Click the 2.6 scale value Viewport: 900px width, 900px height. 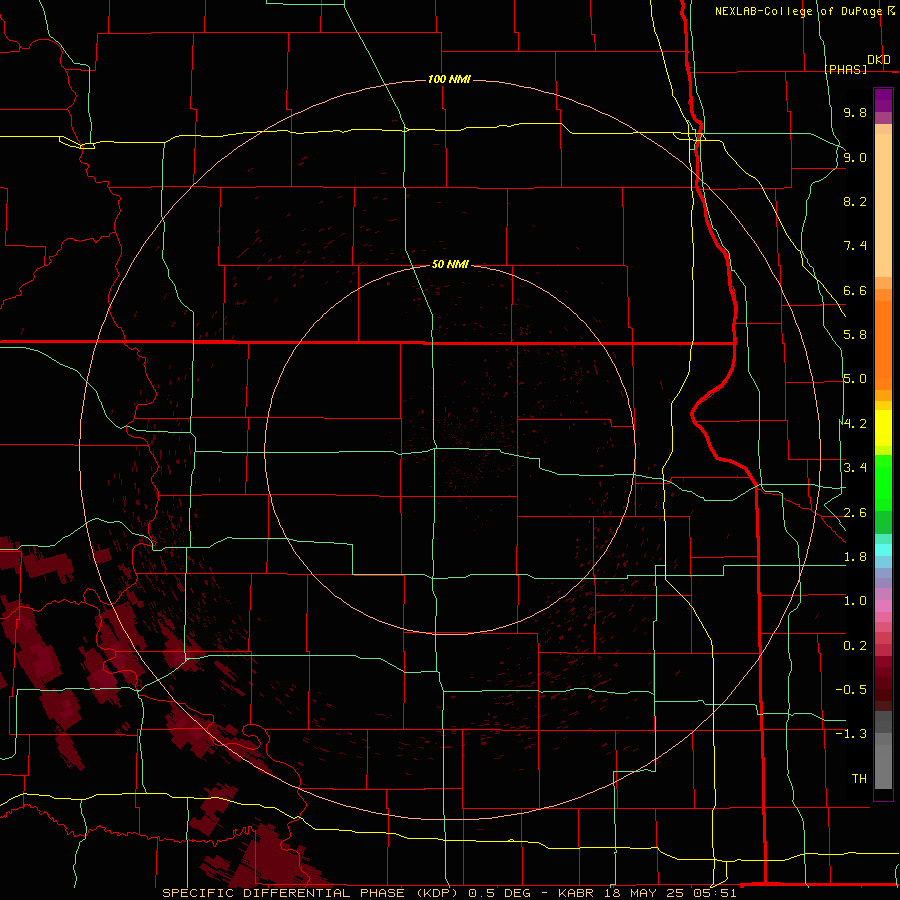coord(855,513)
